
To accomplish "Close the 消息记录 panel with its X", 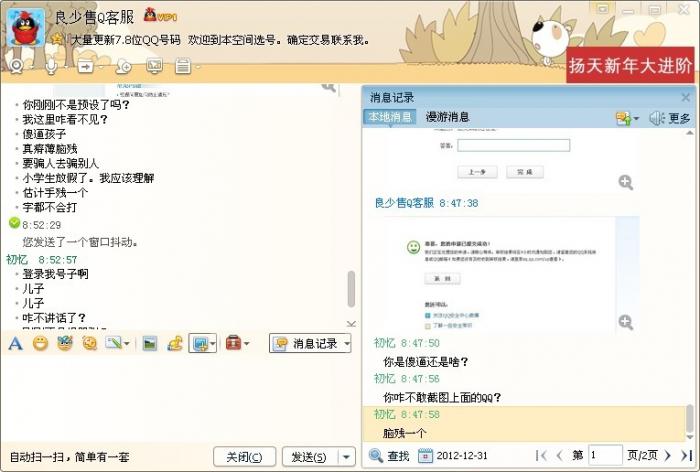I will point(686,97).
